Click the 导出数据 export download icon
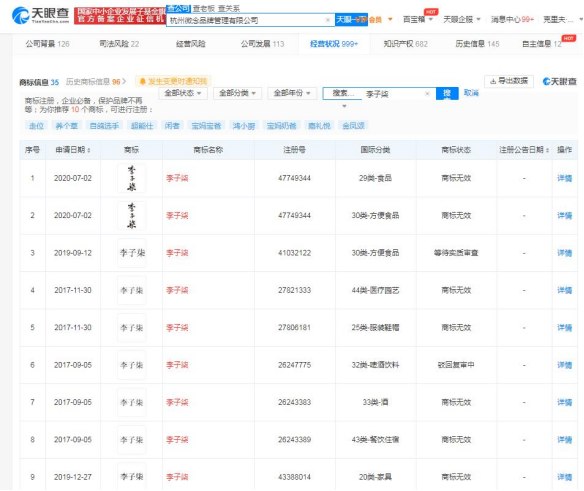584x491 pixels. (493, 81)
